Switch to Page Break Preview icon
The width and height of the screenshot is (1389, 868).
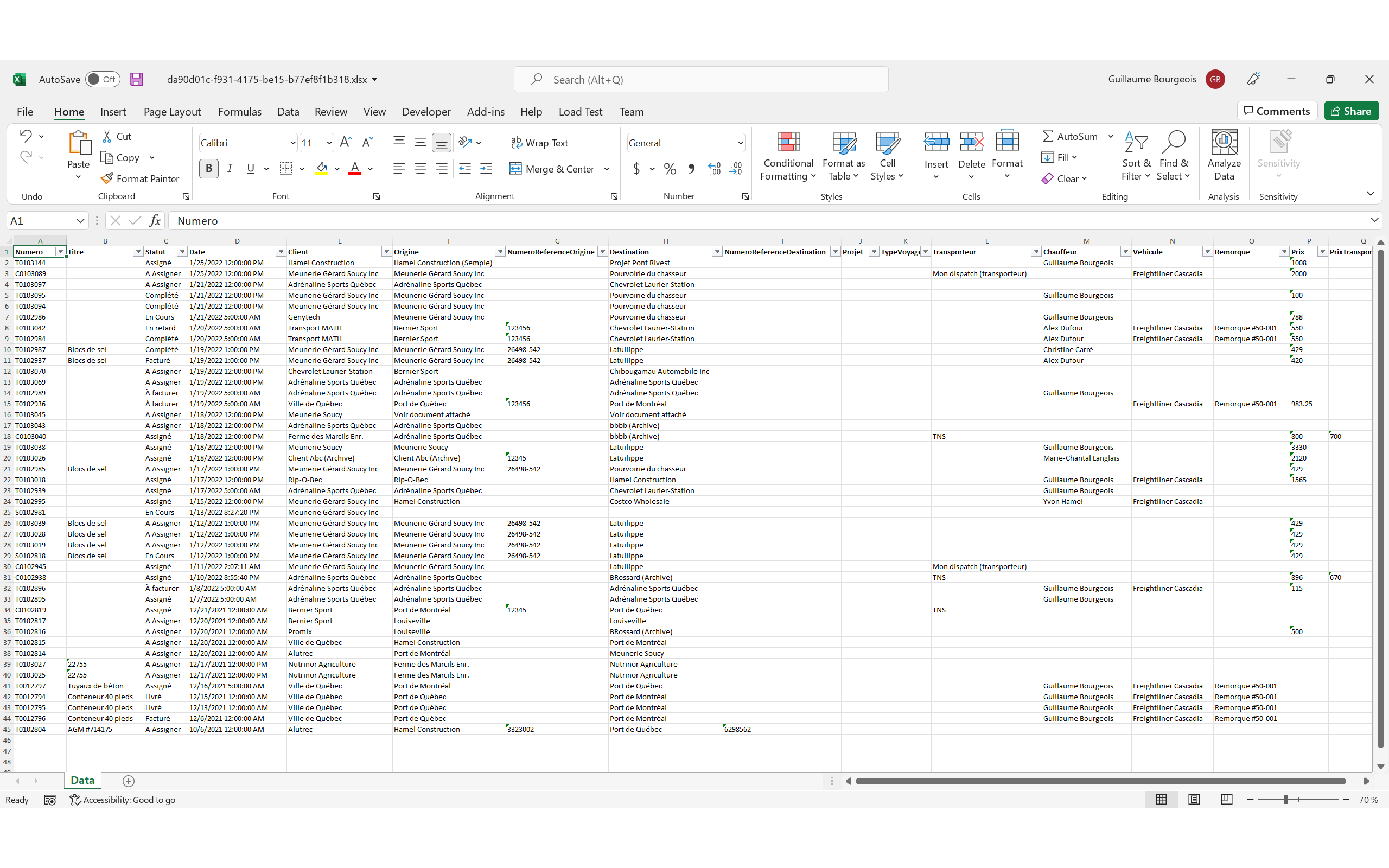(x=1226, y=799)
